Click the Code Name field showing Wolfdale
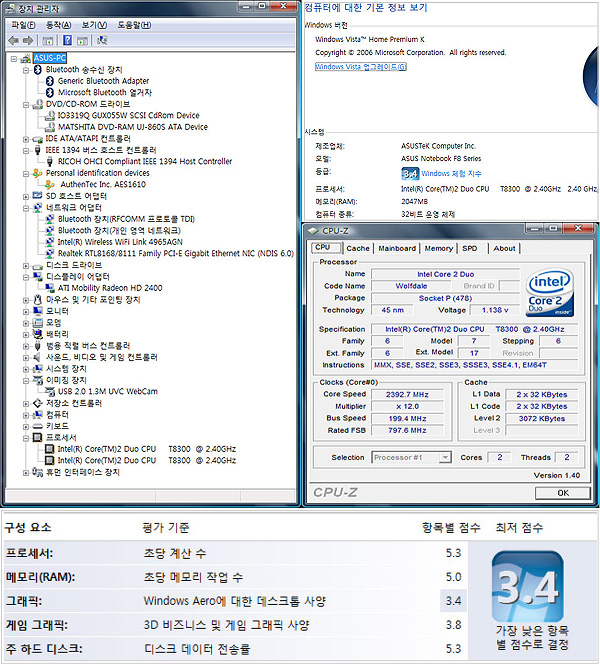 point(411,286)
